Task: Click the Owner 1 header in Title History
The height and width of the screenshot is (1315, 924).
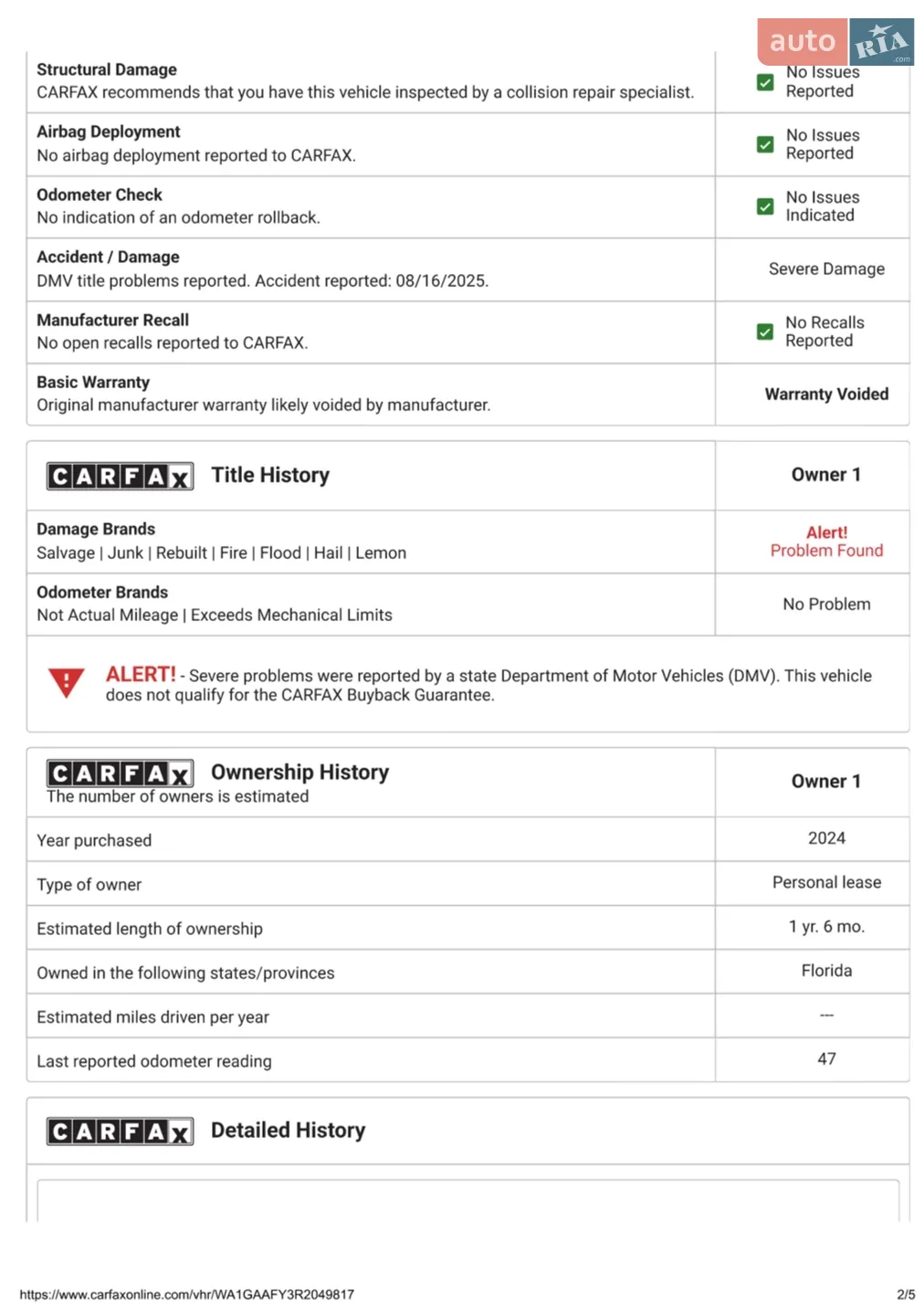Action: pos(826,474)
